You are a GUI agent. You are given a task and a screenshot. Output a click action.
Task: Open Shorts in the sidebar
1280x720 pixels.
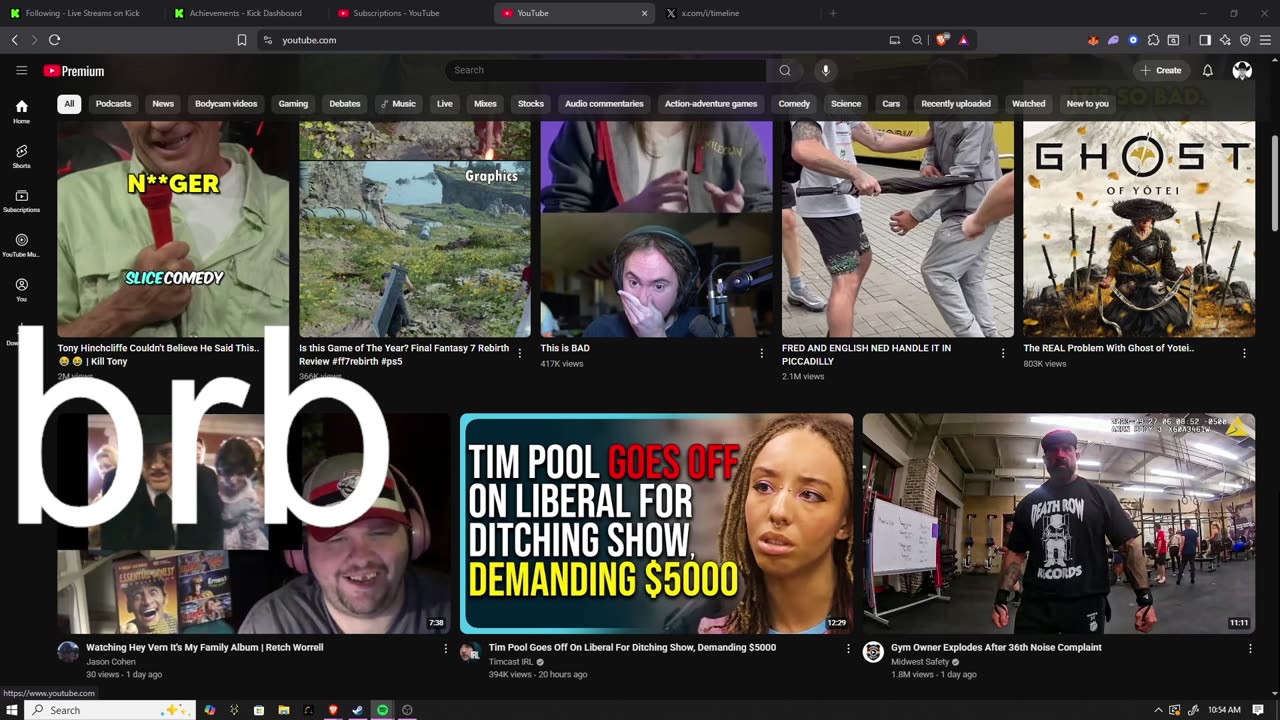point(21,156)
